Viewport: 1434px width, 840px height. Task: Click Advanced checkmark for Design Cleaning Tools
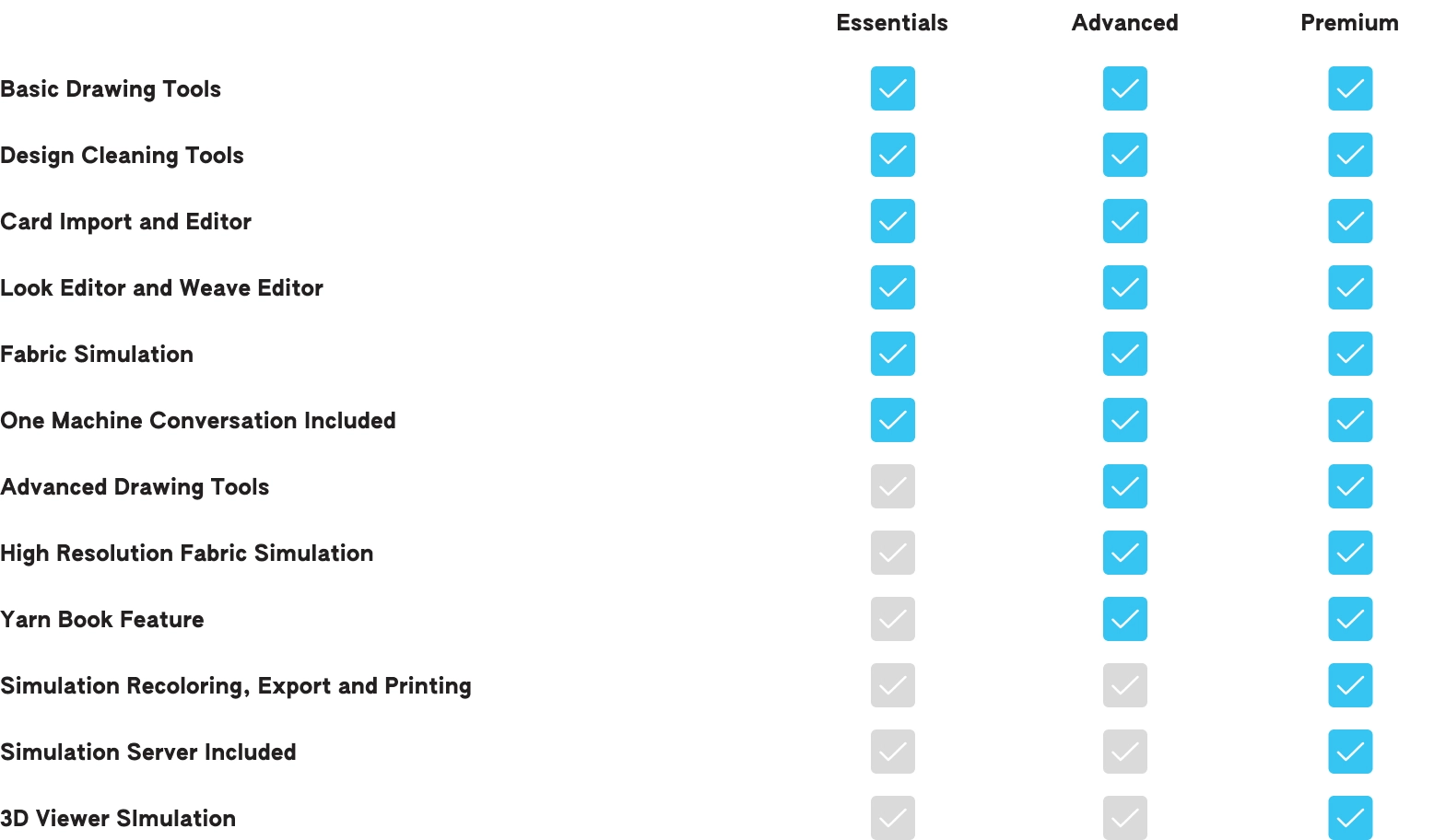1124,155
